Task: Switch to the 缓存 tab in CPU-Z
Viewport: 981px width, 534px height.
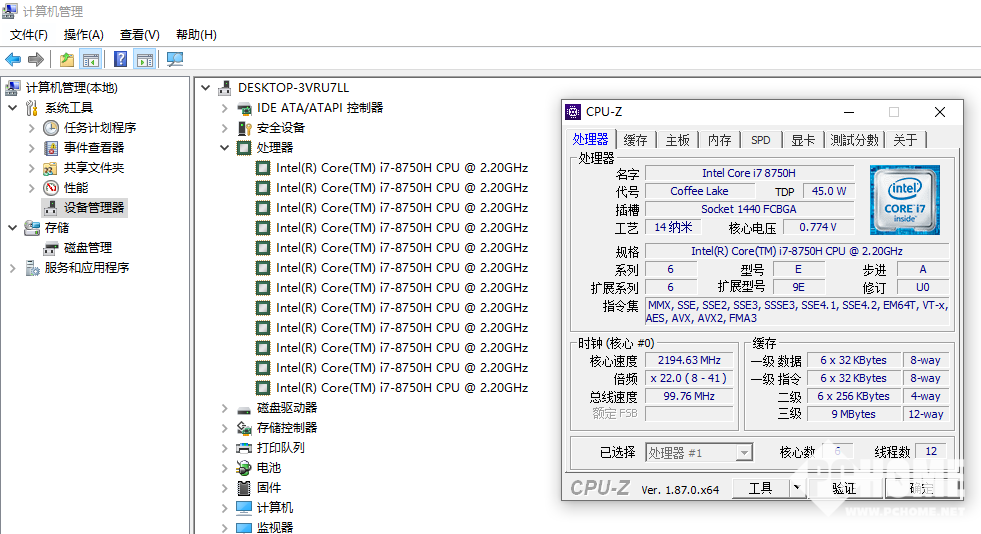Action: pyautogui.click(x=636, y=140)
